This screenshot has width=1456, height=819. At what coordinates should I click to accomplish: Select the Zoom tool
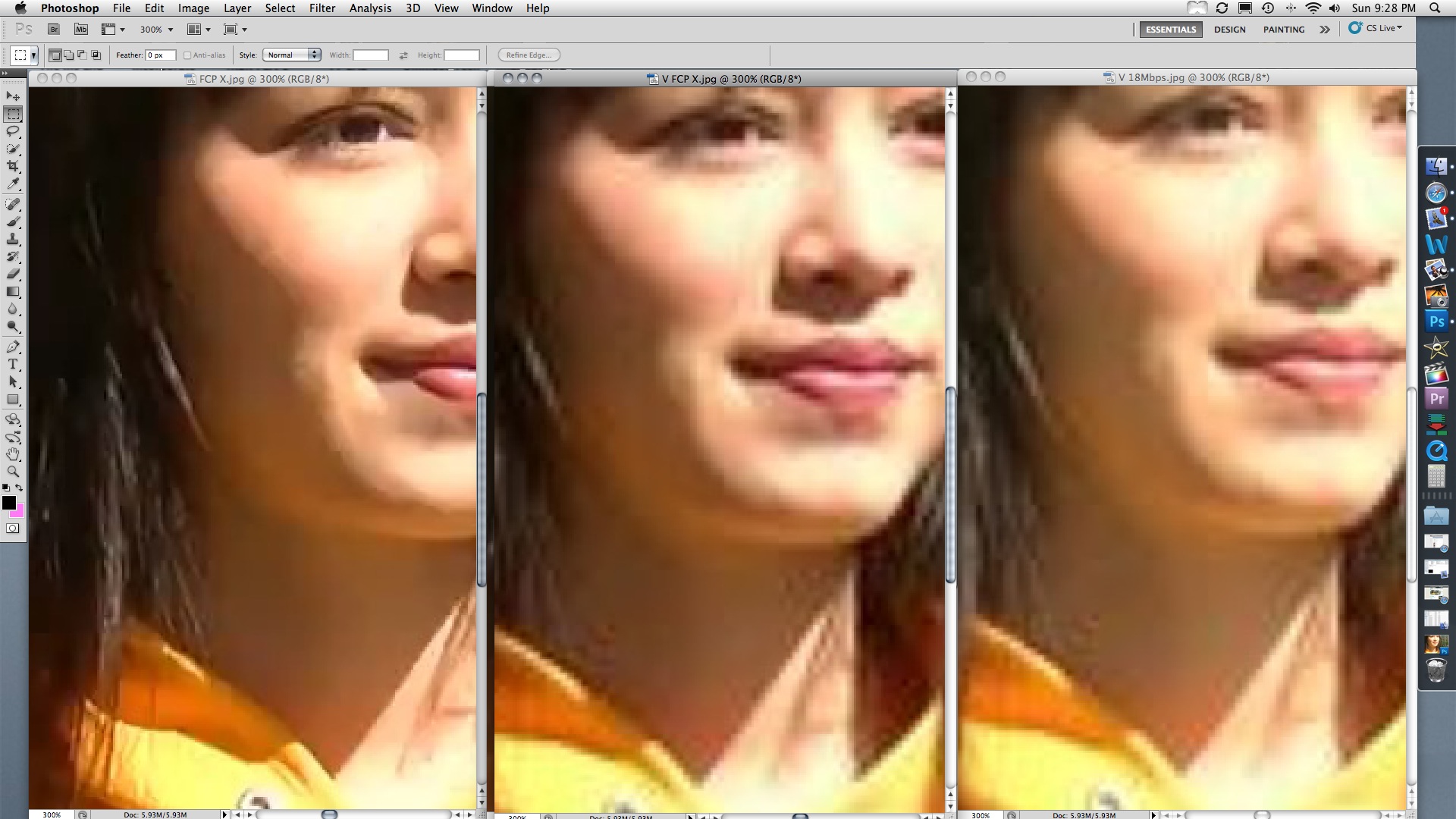point(13,472)
